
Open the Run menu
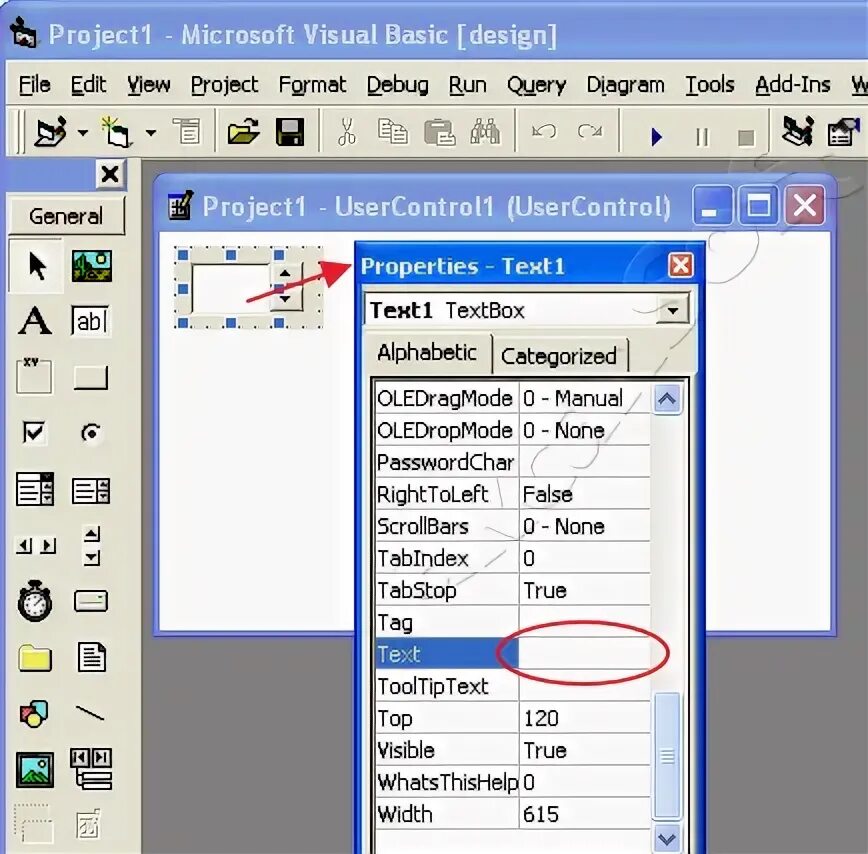tap(467, 85)
